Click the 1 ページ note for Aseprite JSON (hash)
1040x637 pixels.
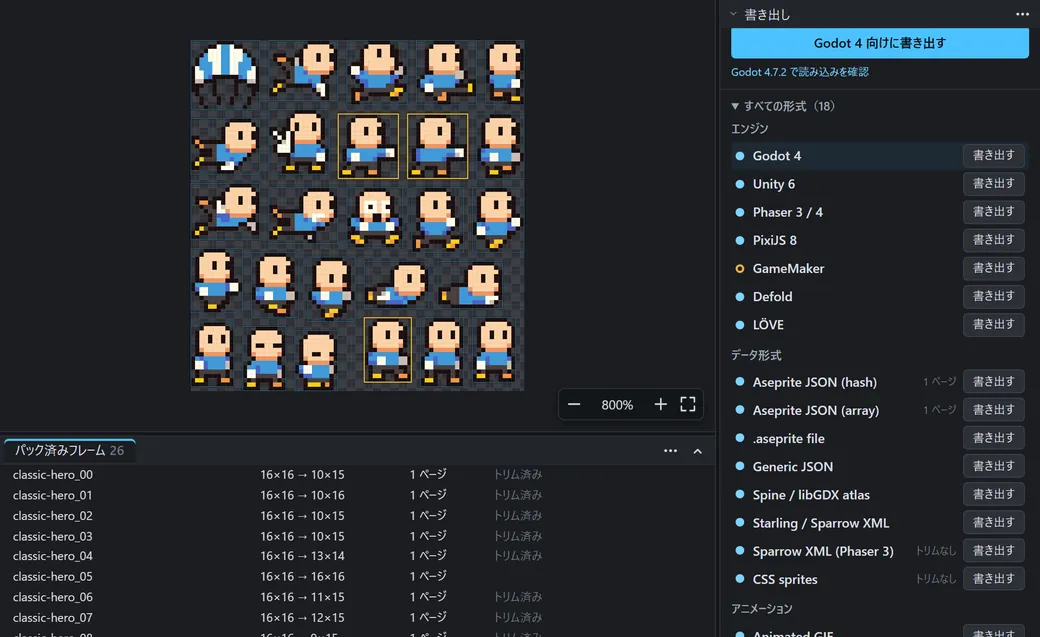[x=939, y=382]
